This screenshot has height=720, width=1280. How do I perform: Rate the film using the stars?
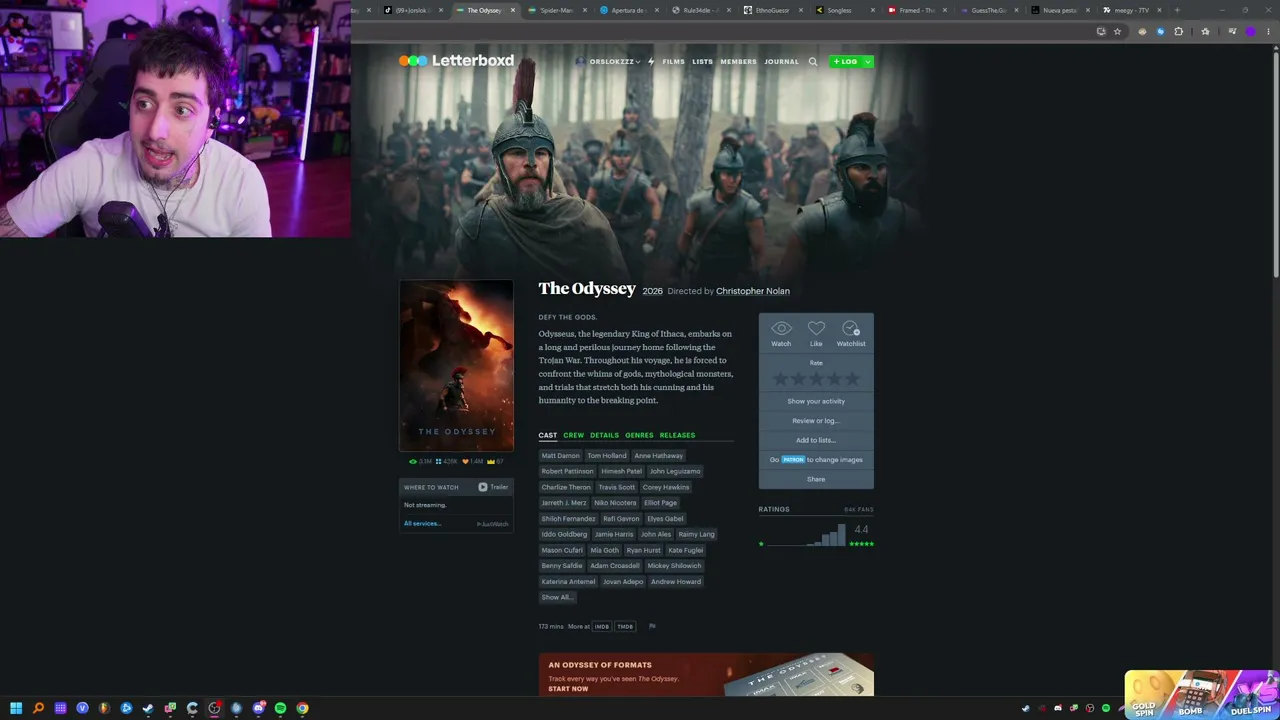pyautogui.click(x=816, y=379)
